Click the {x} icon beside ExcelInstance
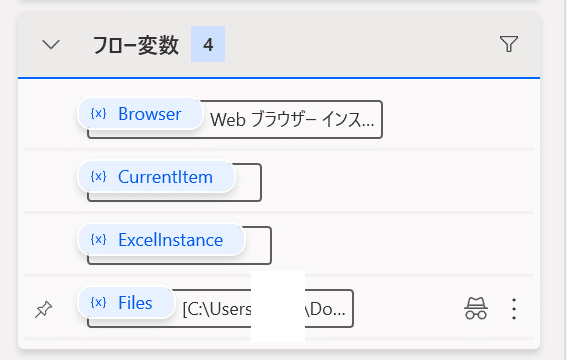 point(98,240)
